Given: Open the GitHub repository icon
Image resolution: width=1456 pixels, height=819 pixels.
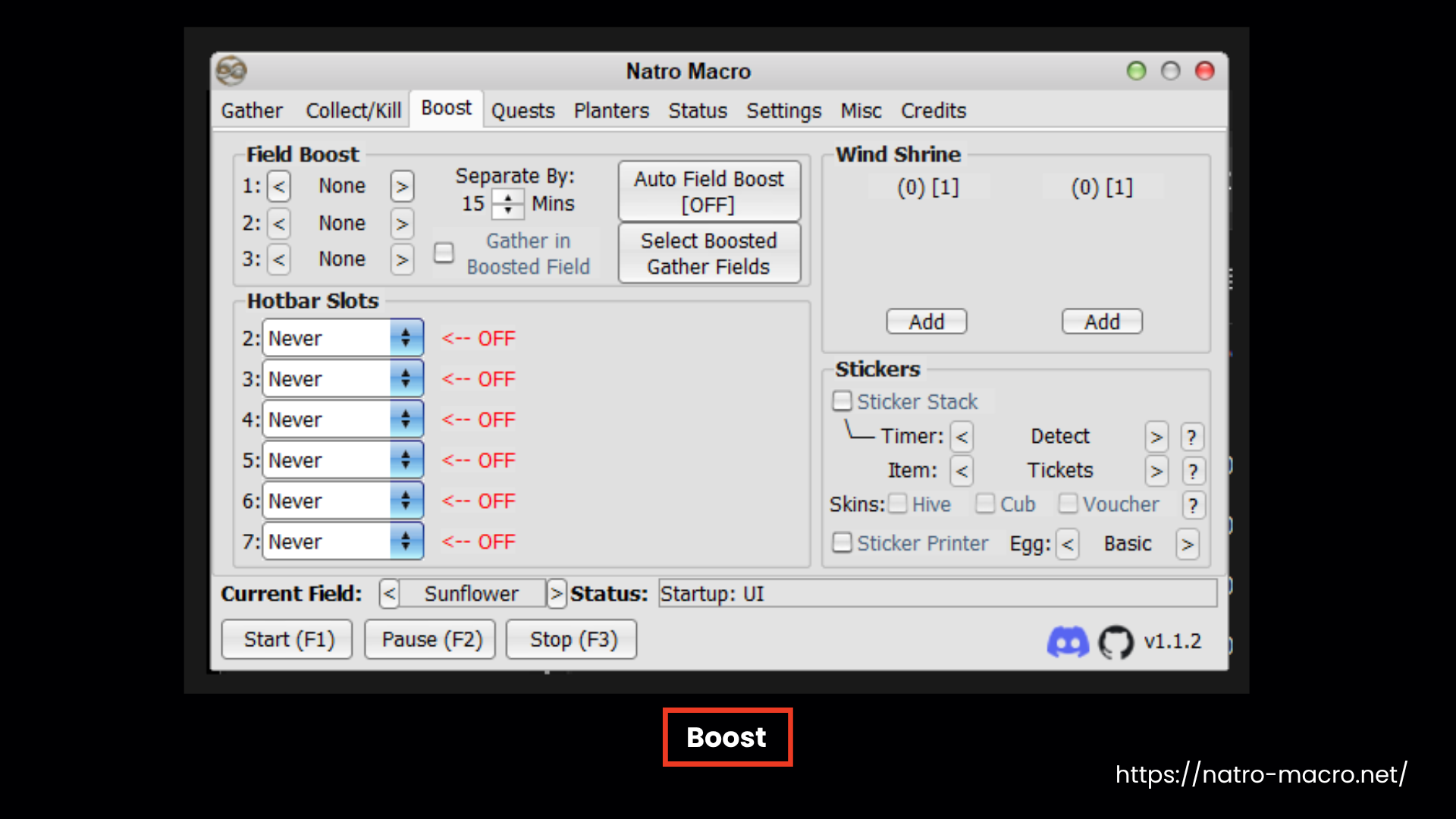Looking at the screenshot, I should (1116, 642).
